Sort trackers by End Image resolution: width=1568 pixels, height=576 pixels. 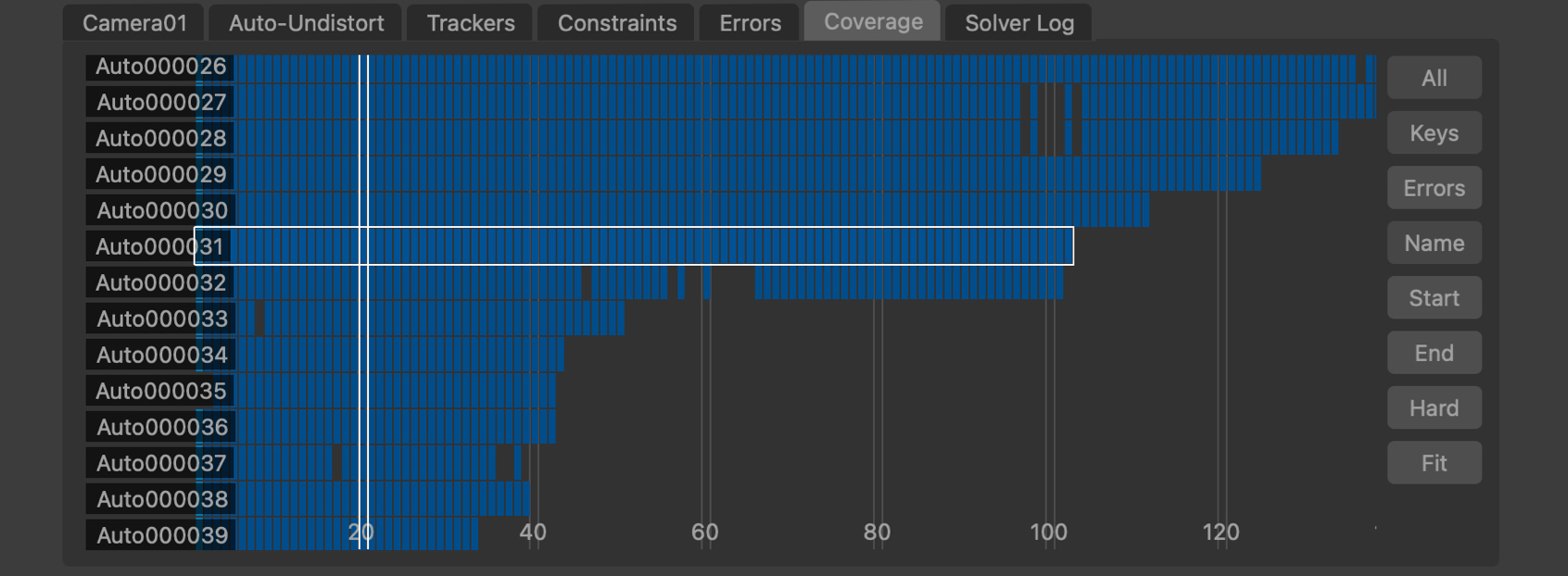(x=1434, y=353)
